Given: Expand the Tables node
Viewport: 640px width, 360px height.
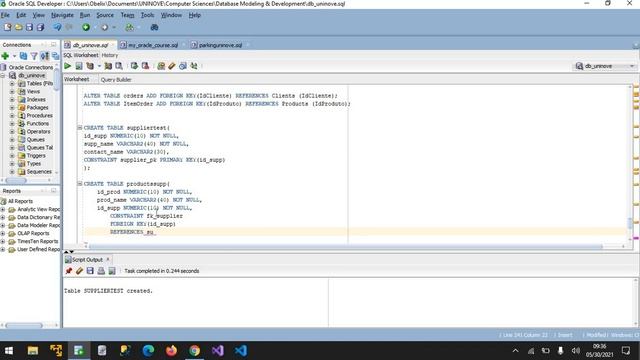Looking at the screenshot, I should [x=12, y=83].
